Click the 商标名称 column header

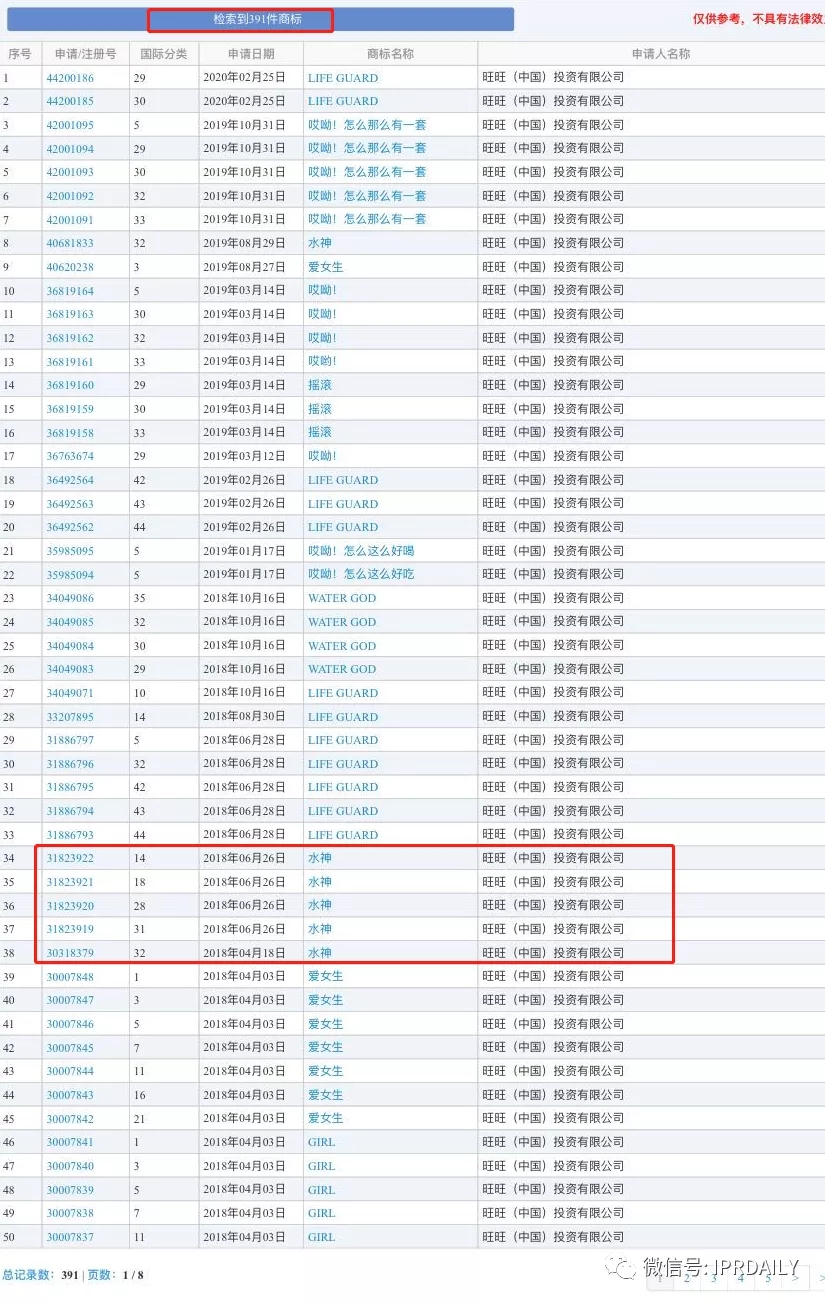[x=390, y=54]
